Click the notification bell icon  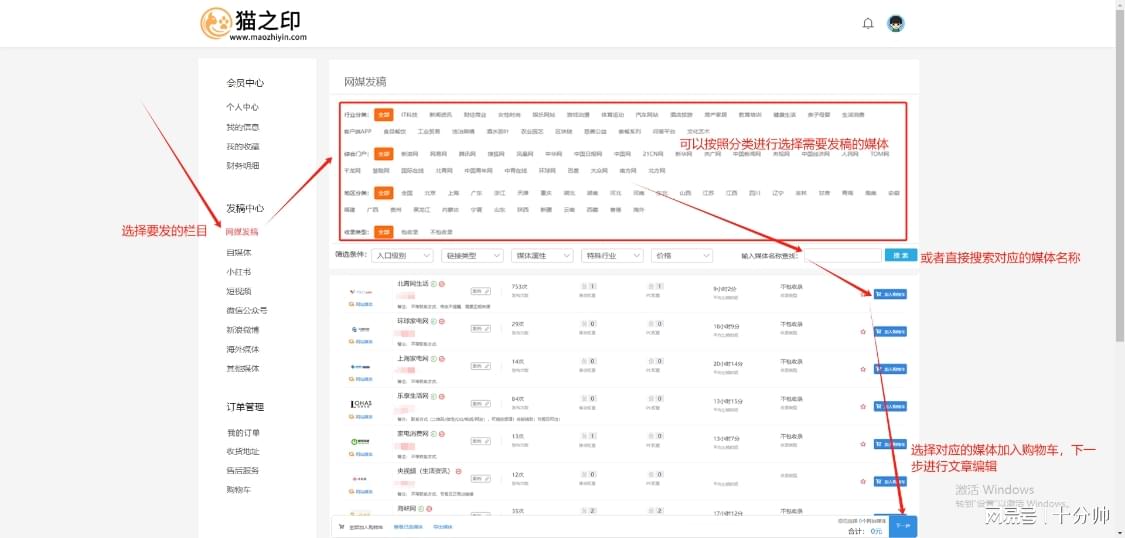coord(867,23)
